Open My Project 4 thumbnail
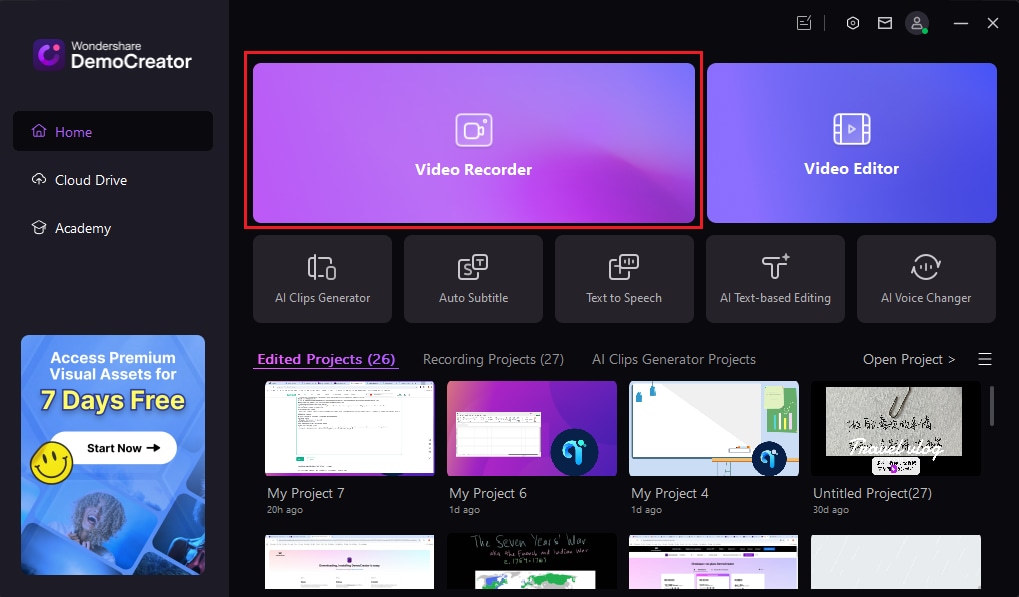The height and width of the screenshot is (597, 1019). [714, 428]
